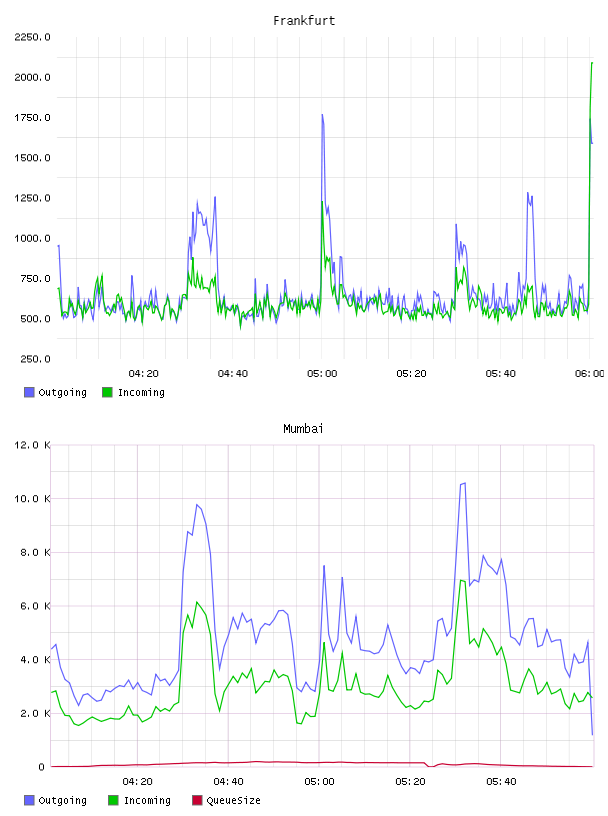Click the 05:40 time label in Frankfurt chart
Image resolution: width=608 pixels, height=816 pixels.
point(500,374)
